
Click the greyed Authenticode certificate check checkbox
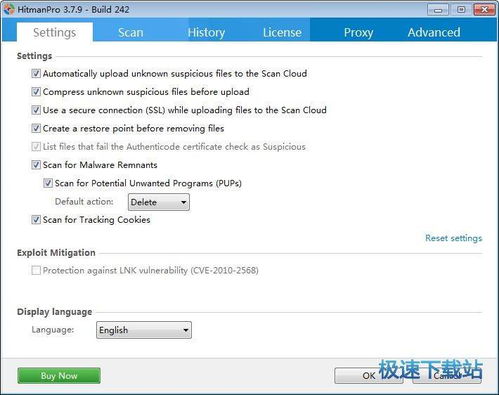click(x=36, y=147)
